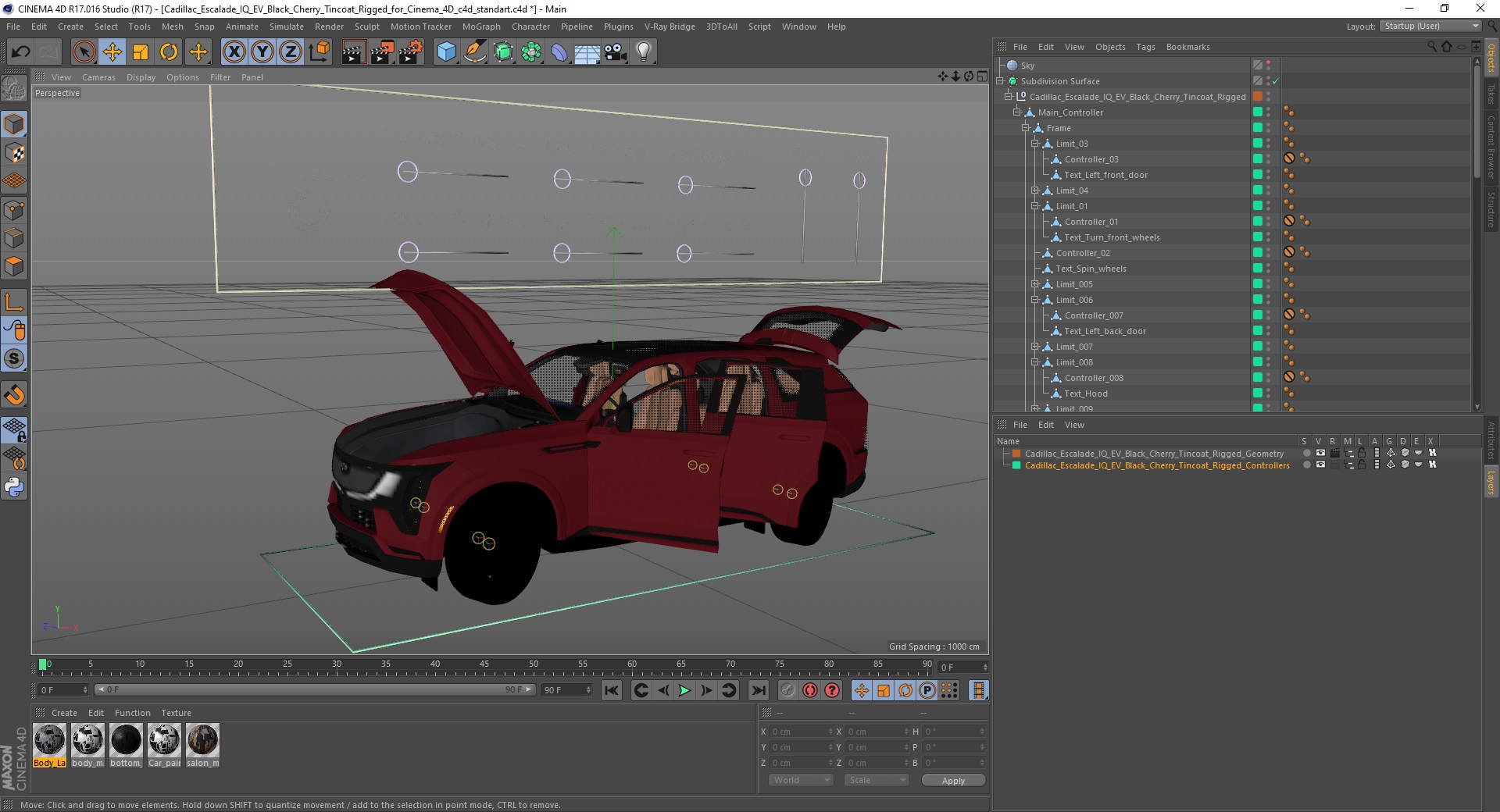Screen dimensions: 1500x812
Task: Click Render View clapperboard icon
Action: point(353,52)
